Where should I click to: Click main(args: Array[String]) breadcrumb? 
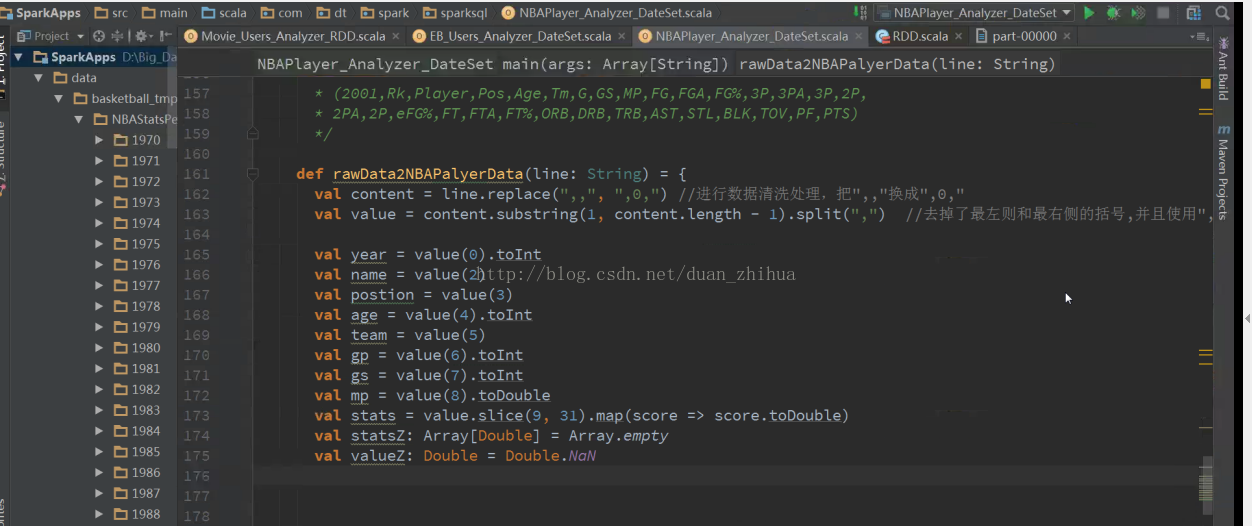point(614,64)
